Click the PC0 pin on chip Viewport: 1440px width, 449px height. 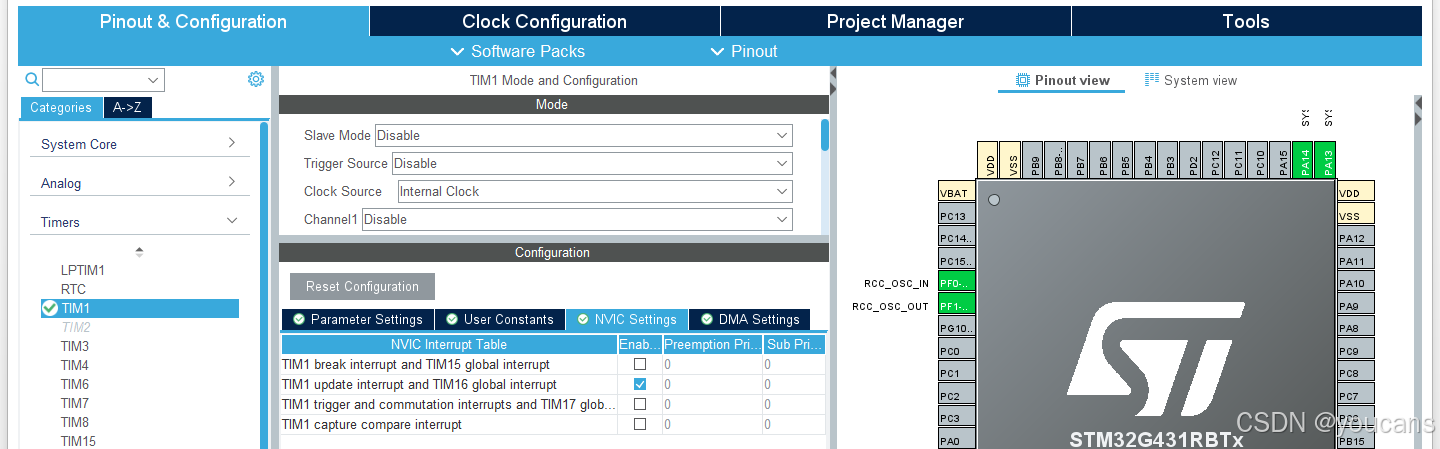(x=957, y=351)
